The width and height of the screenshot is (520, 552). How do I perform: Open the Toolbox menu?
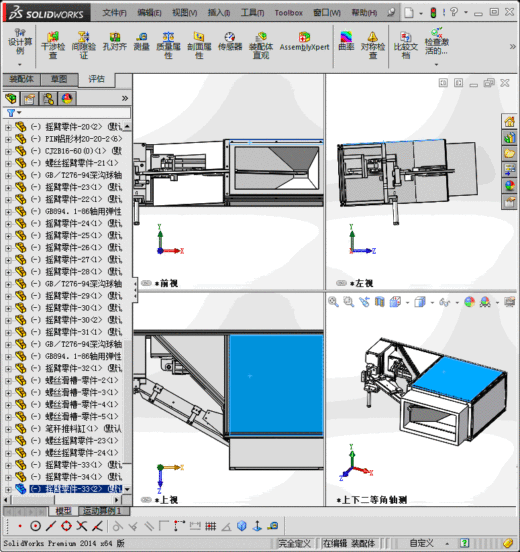tap(289, 13)
